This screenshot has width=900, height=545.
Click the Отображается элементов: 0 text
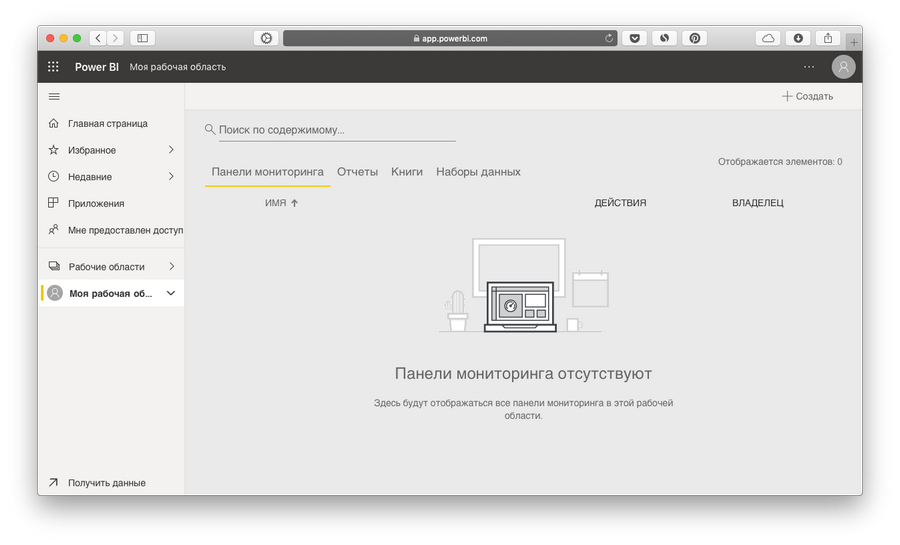click(780, 162)
